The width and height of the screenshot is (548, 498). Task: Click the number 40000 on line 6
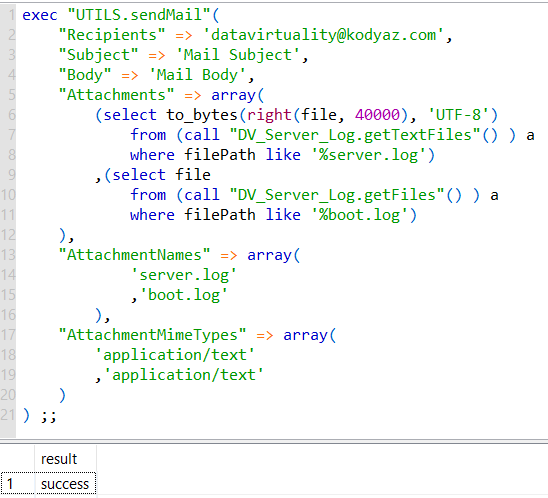[x=377, y=115]
